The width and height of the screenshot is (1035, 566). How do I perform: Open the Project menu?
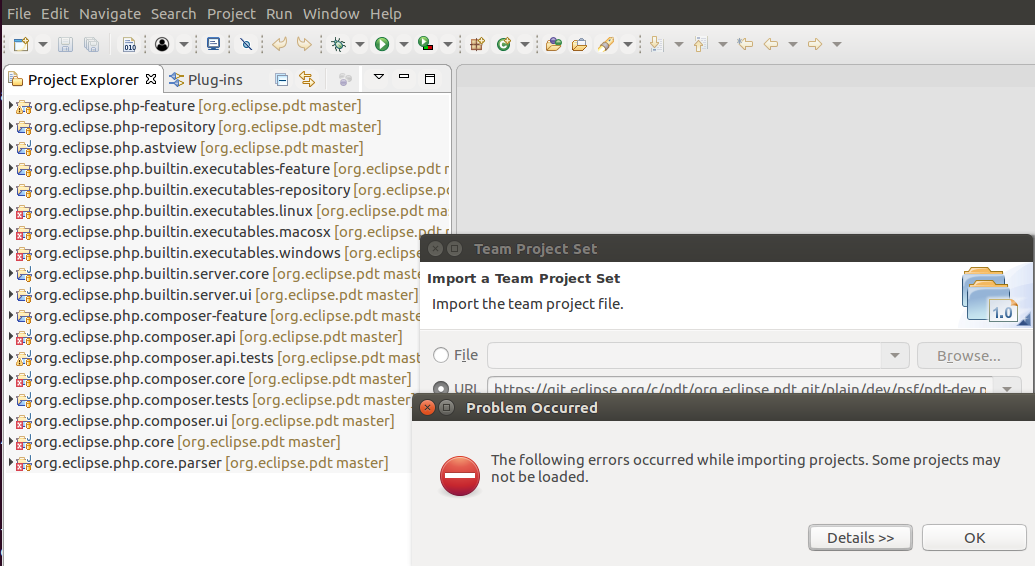[x=231, y=13]
